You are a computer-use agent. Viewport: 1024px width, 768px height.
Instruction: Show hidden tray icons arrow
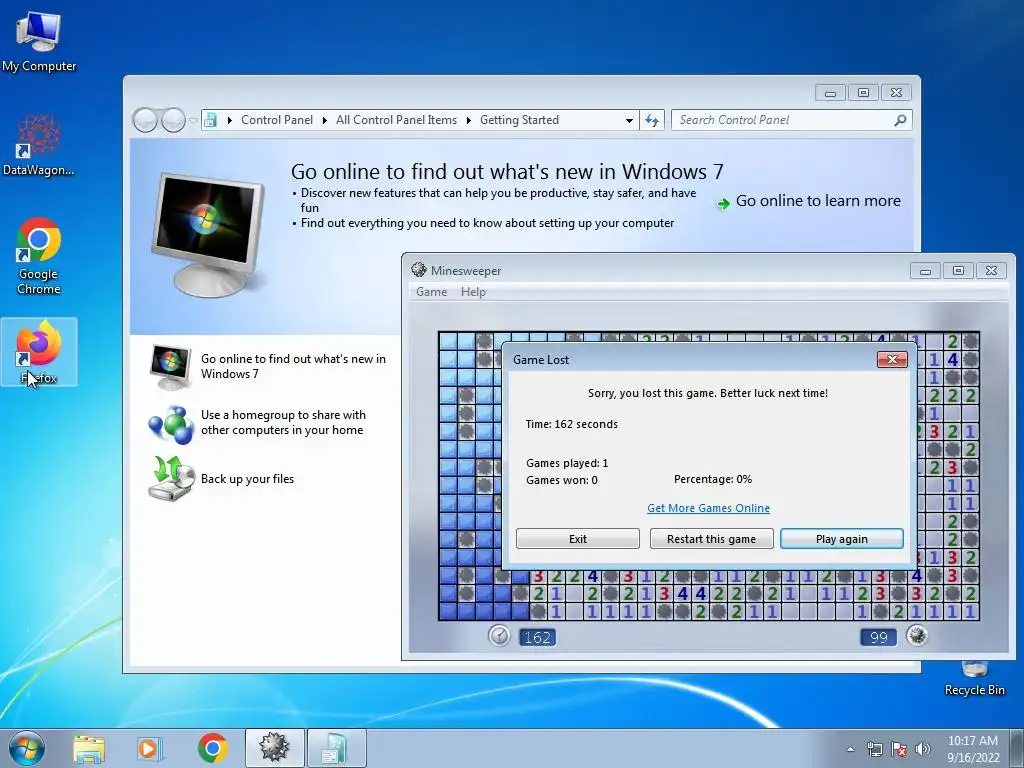click(850, 749)
